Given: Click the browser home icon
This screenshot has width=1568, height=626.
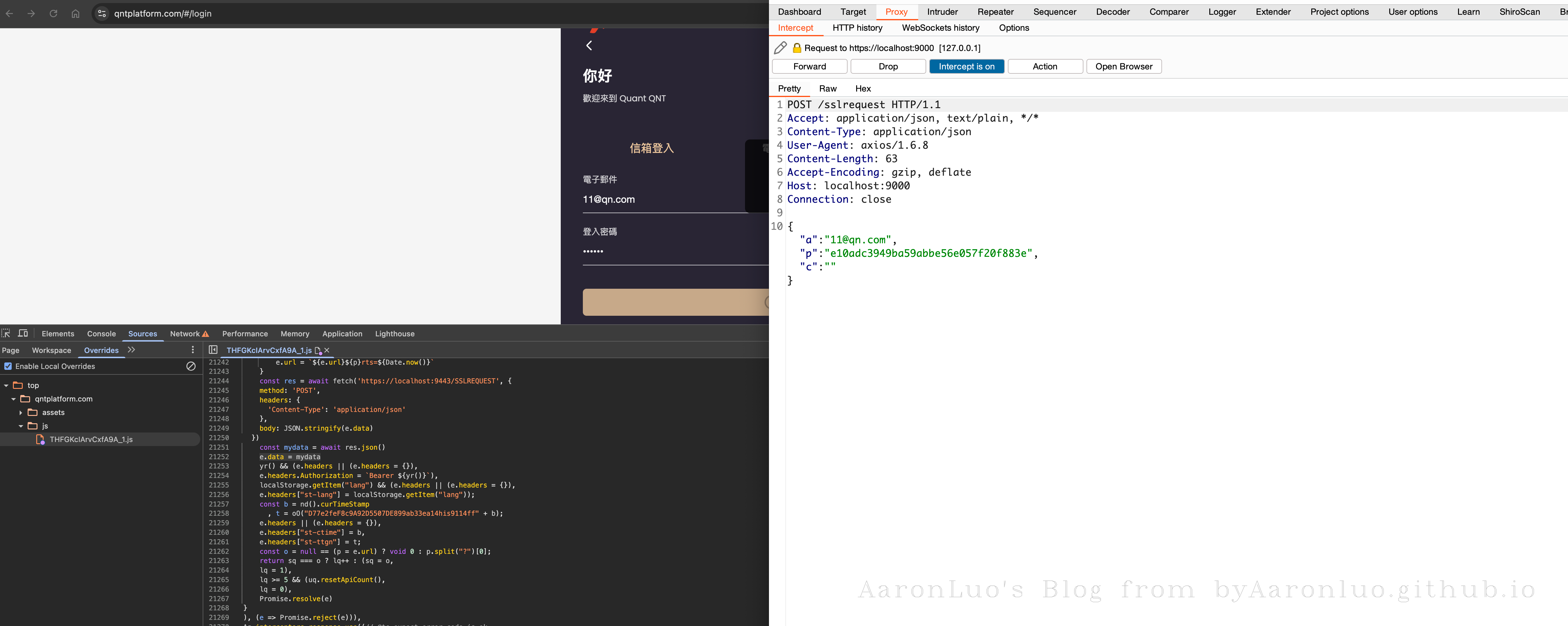Looking at the screenshot, I should tap(76, 14).
